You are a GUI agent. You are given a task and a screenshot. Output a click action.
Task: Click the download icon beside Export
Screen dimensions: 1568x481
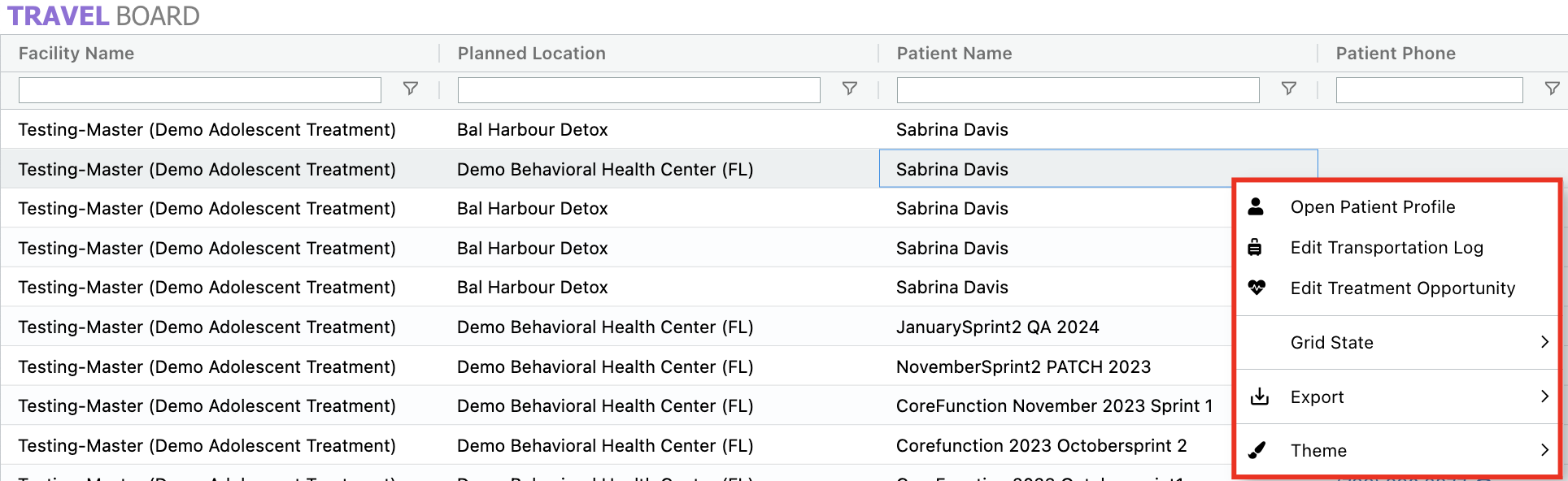pos(1259,396)
